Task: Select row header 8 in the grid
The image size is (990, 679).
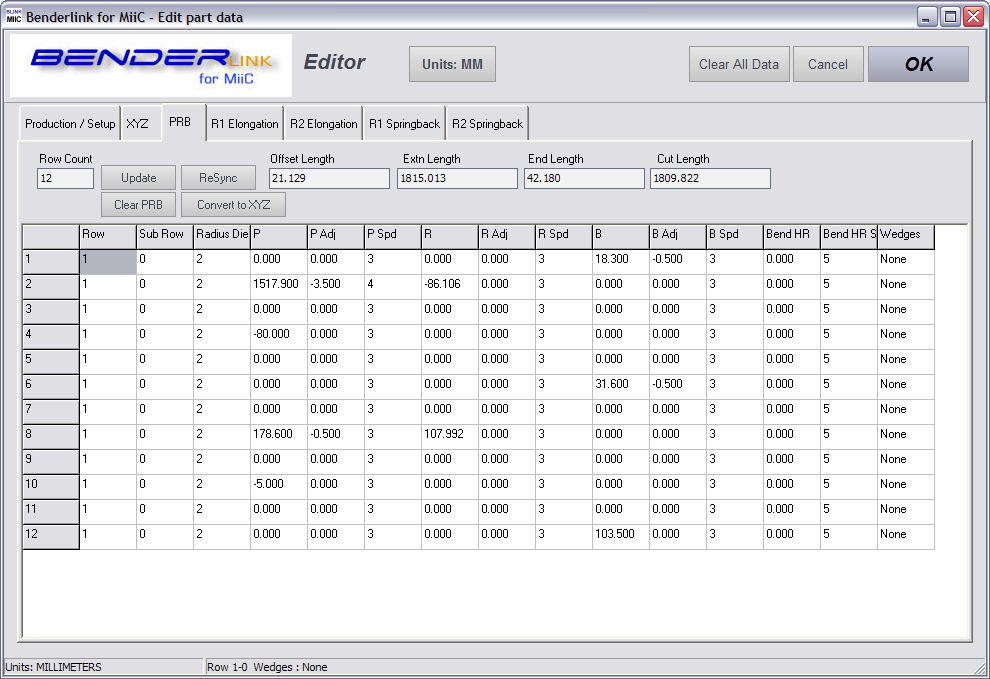Action: [x=51, y=434]
